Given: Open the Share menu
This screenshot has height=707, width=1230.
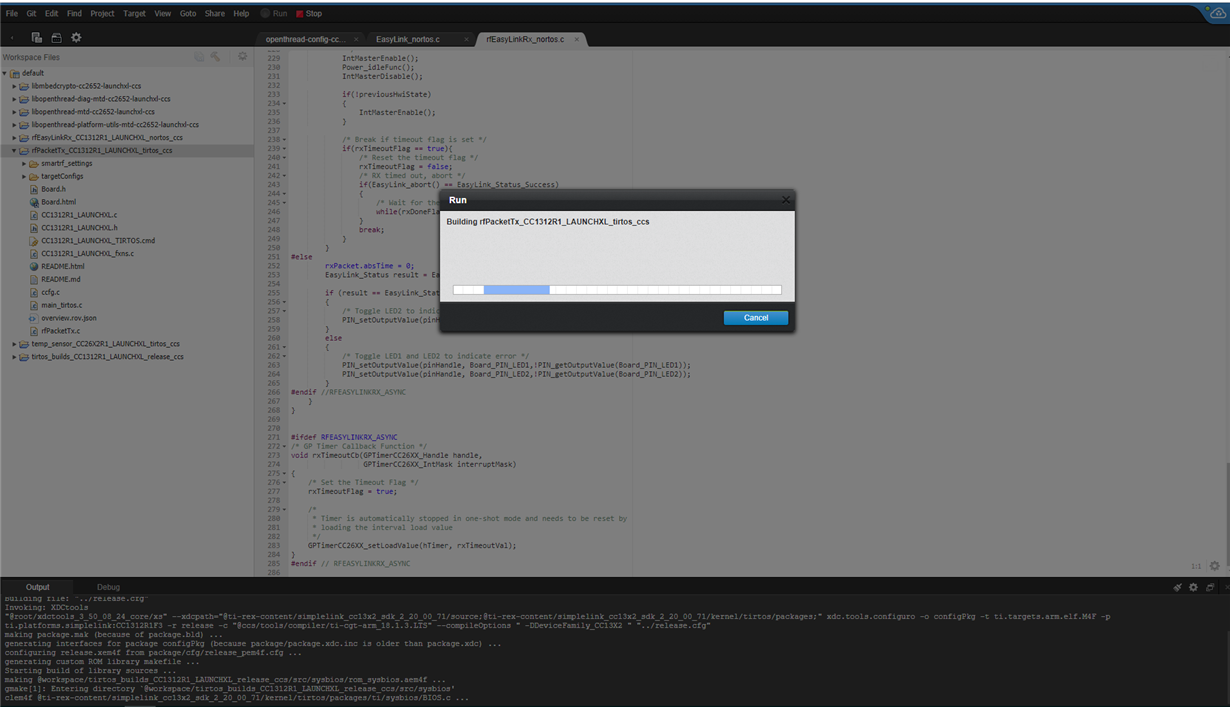Looking at the screenshot, I should pos(215,14).
